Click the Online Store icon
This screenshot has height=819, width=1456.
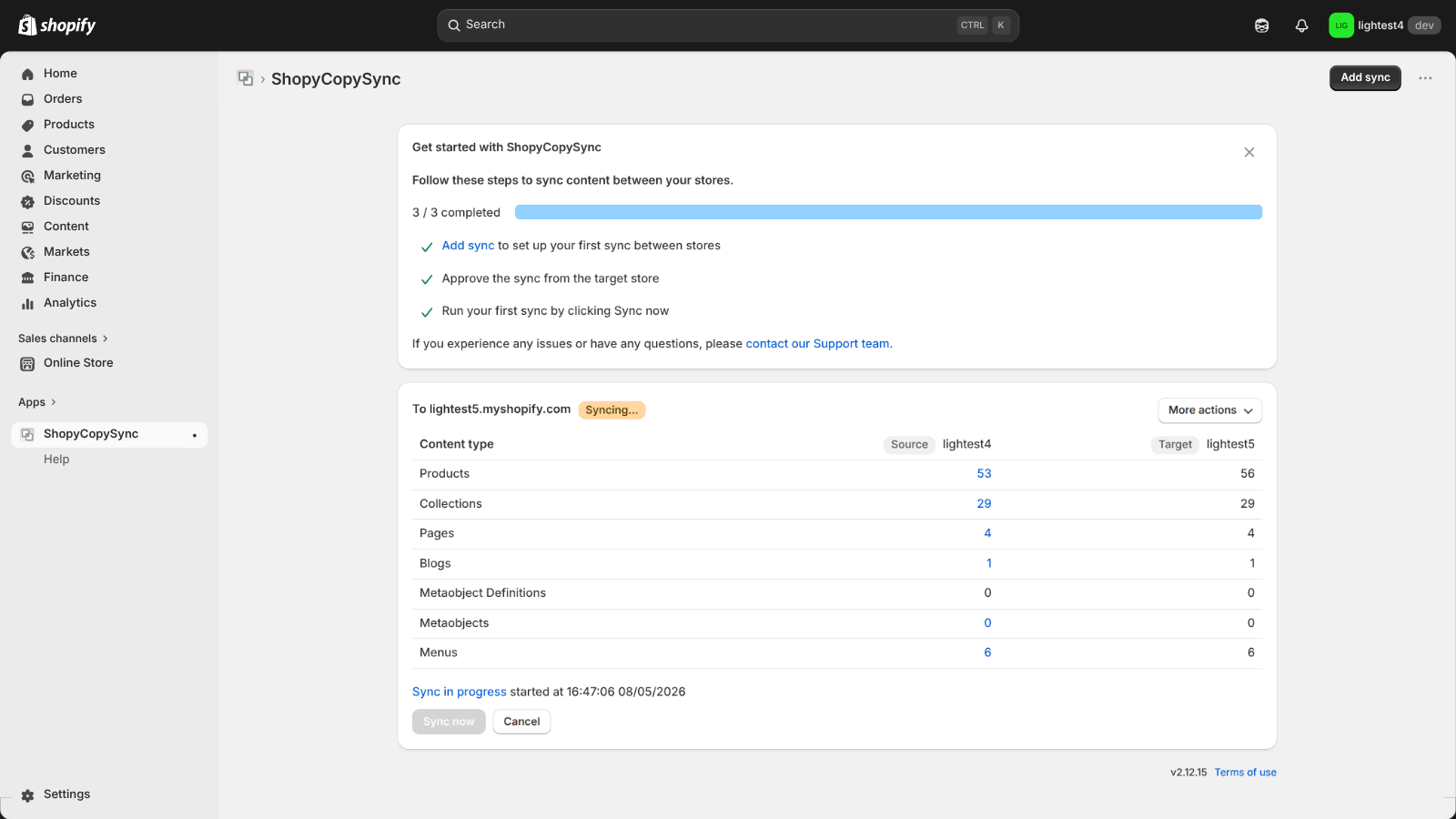28,363
